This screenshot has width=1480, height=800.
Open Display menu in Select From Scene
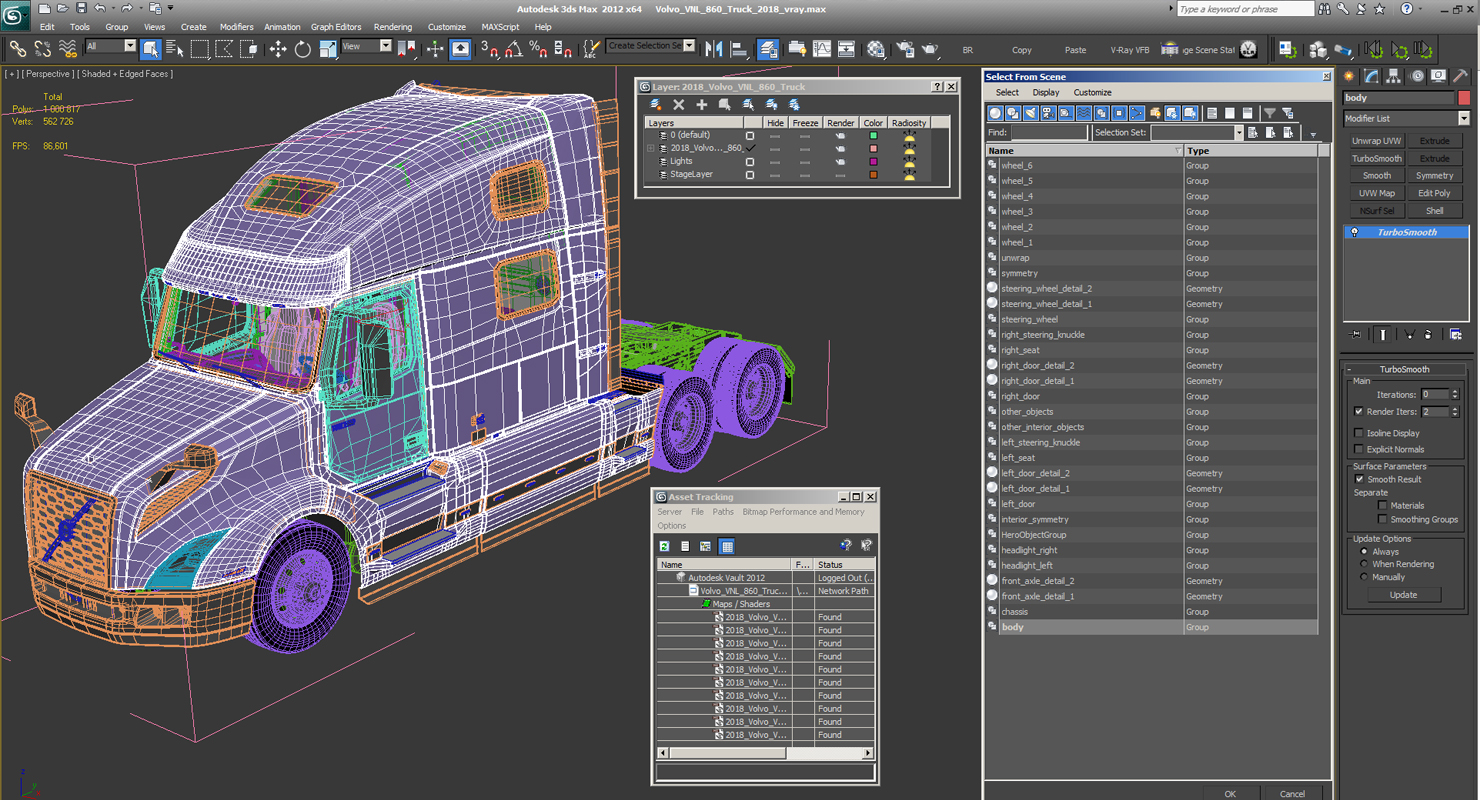[1046, 92]
